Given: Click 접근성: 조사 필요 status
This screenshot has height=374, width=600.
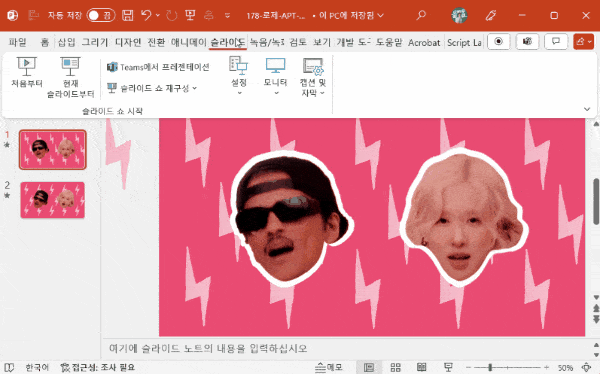Looking at the screenshot, I should point(98,367).
